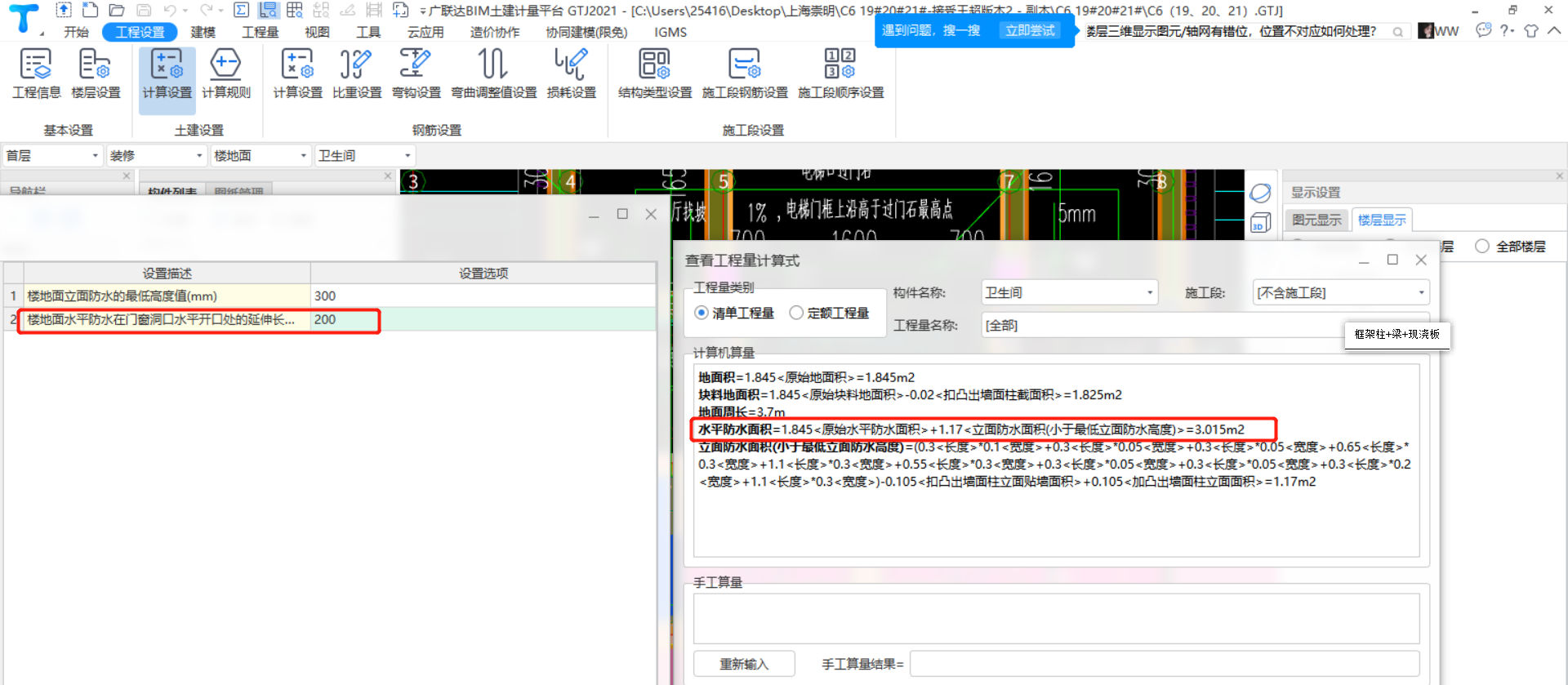This screenshot has width=1568, height=685.
Task: Open 比重设置 tool
Action: pyautogui.click(x=357, y=74)
